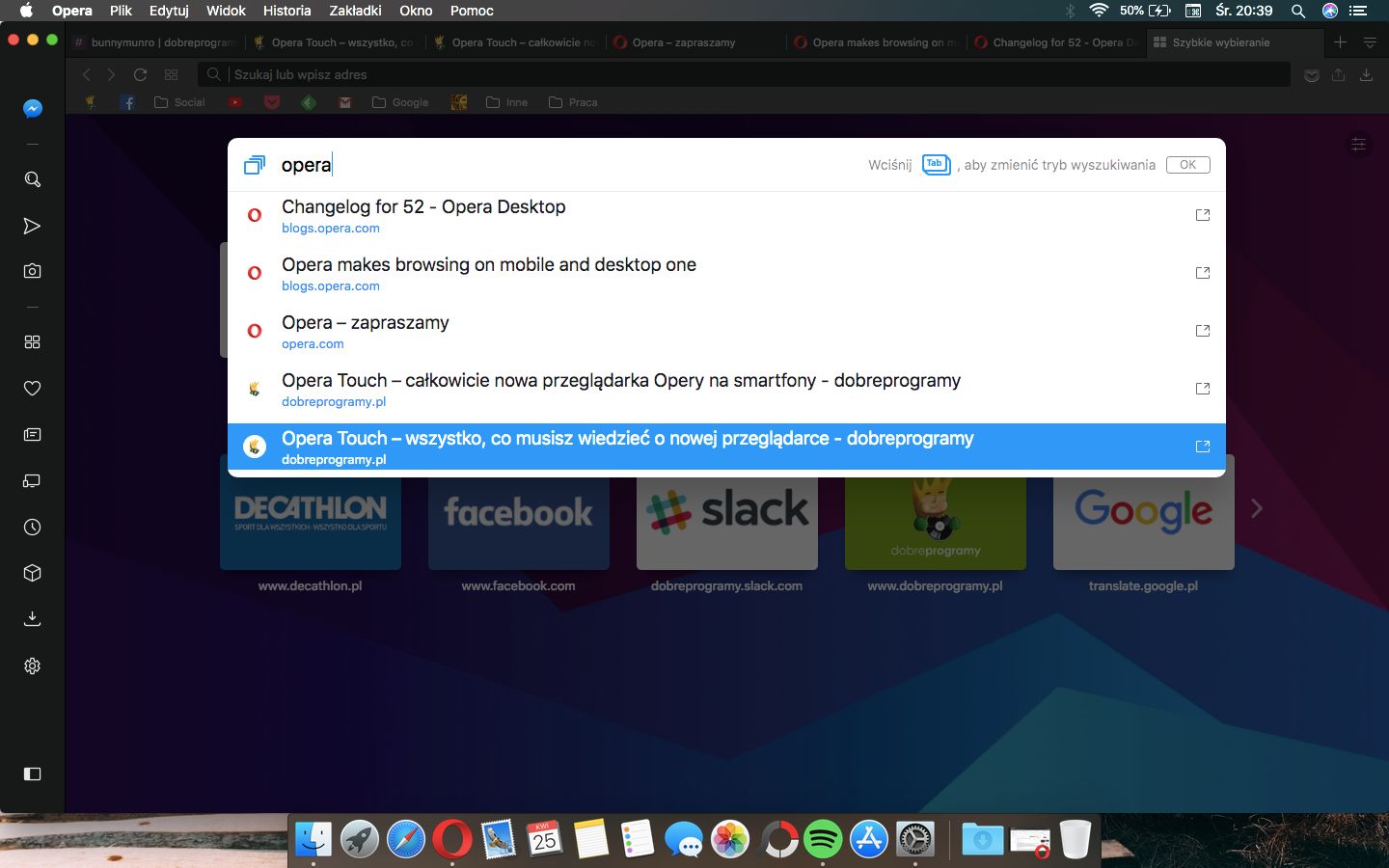Expand the Social bookmarks folder
Image resolution: width=1389 pixels, height=868 pixels.
[179, 102]
